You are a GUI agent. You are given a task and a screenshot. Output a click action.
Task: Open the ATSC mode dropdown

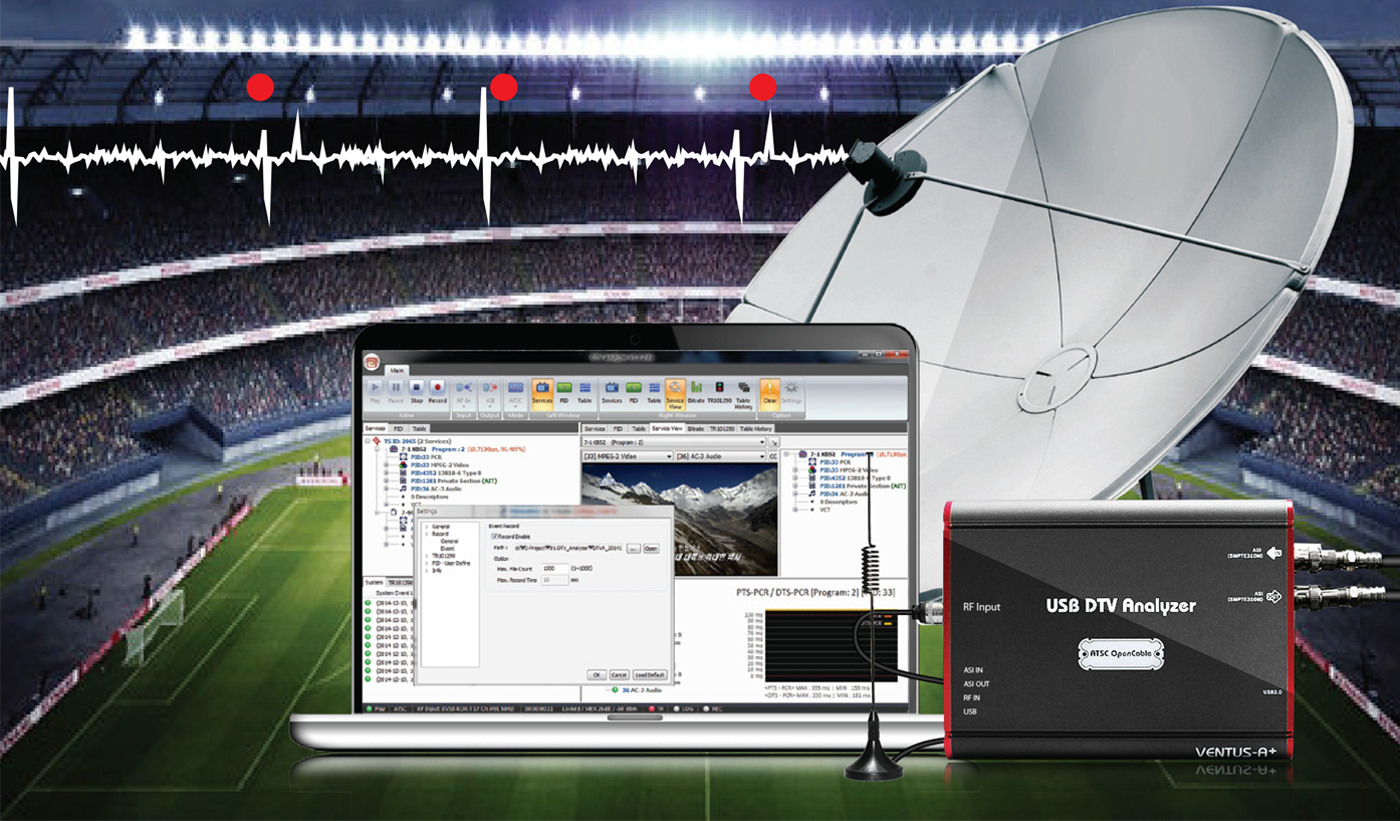click(x=515, y=394)
